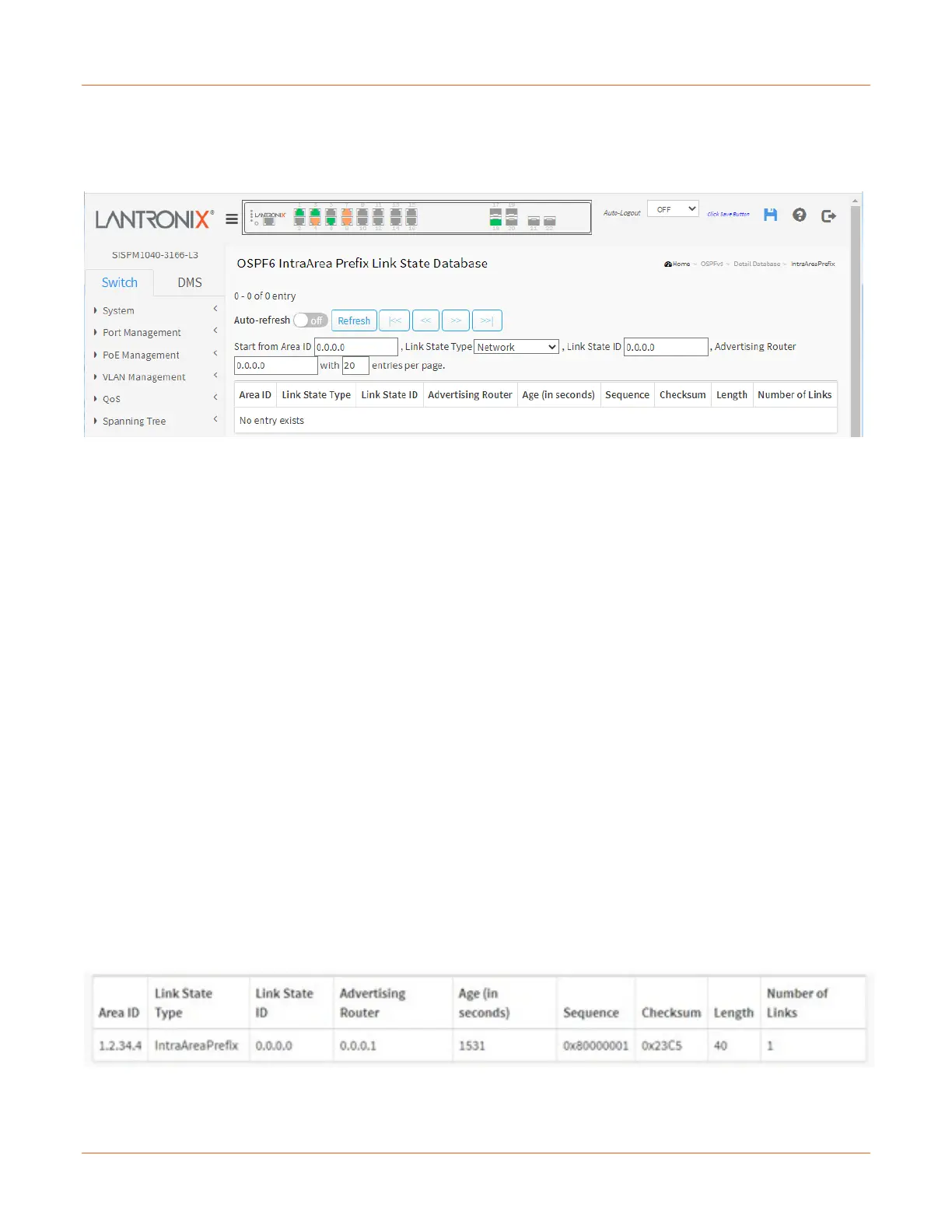Click the save configuration floppy disk icon

(x=770, y=215)
